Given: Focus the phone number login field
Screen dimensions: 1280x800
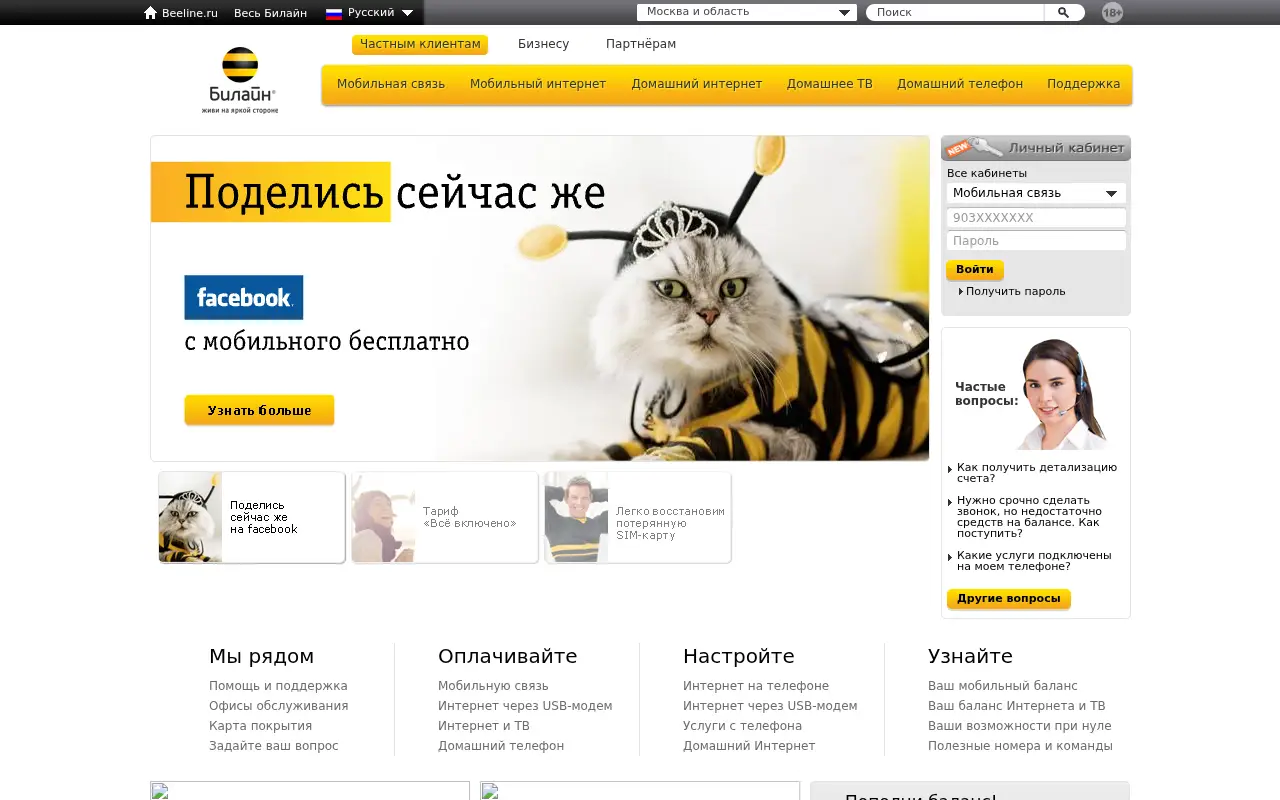Looking at the screenshot, I should click(x=1036, y=218).
